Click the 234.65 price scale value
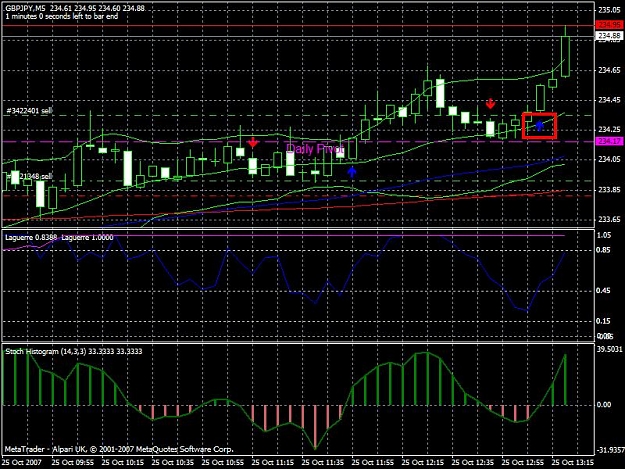 tap(609, 70)
